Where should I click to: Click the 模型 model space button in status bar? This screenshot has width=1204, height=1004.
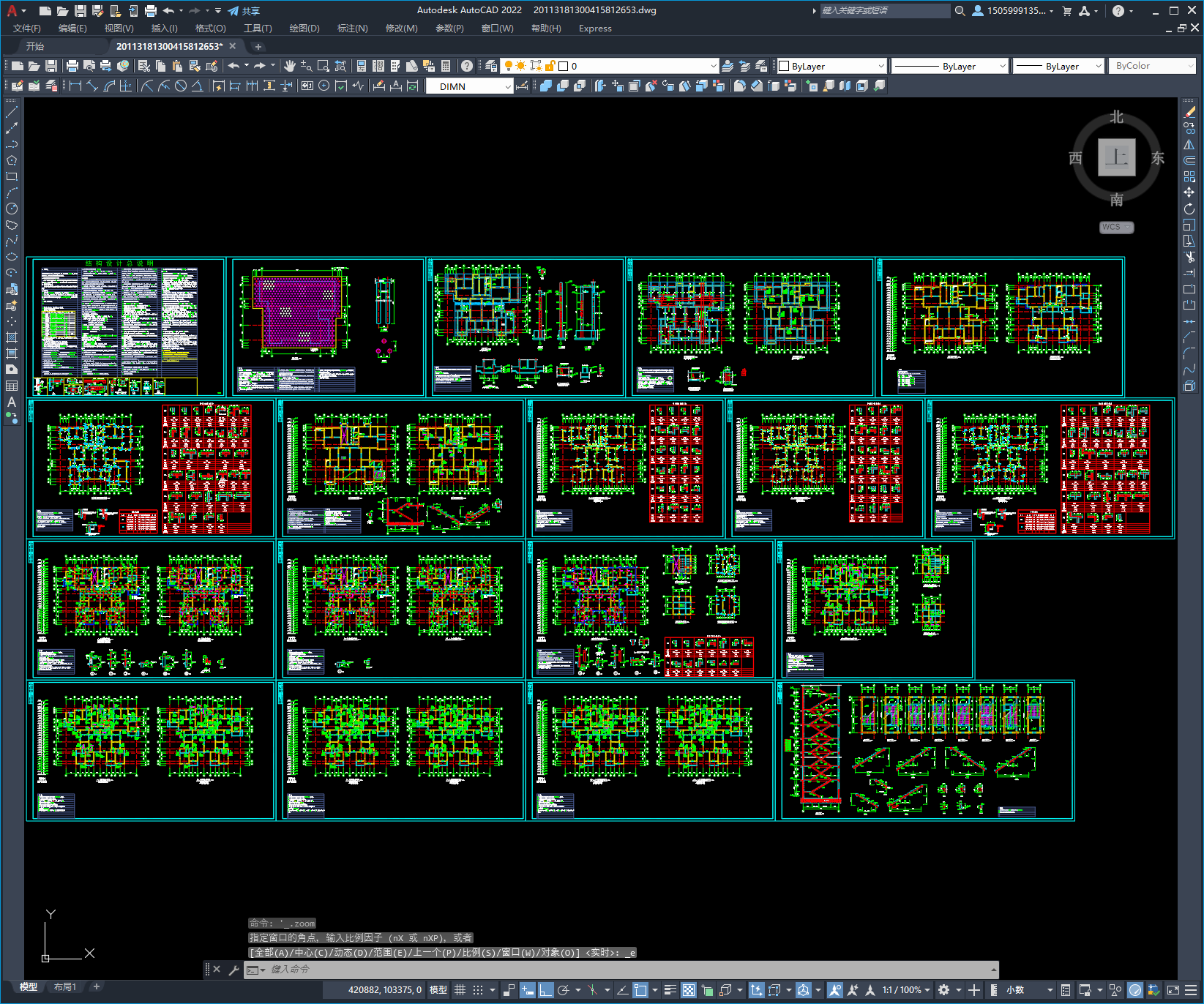point(438,989)
